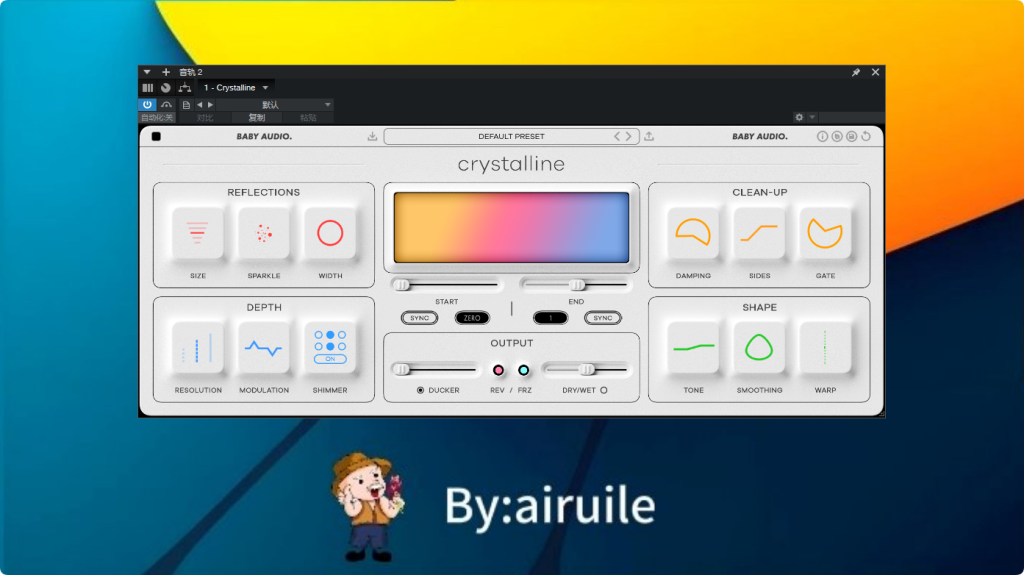Click the routing tree icon
Viewport: 1024px width, 575px height.
(x=185, y=88)
